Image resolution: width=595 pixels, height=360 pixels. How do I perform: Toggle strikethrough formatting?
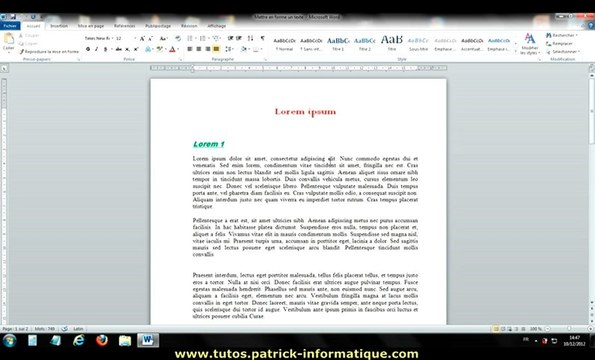(x=119, y=49)
